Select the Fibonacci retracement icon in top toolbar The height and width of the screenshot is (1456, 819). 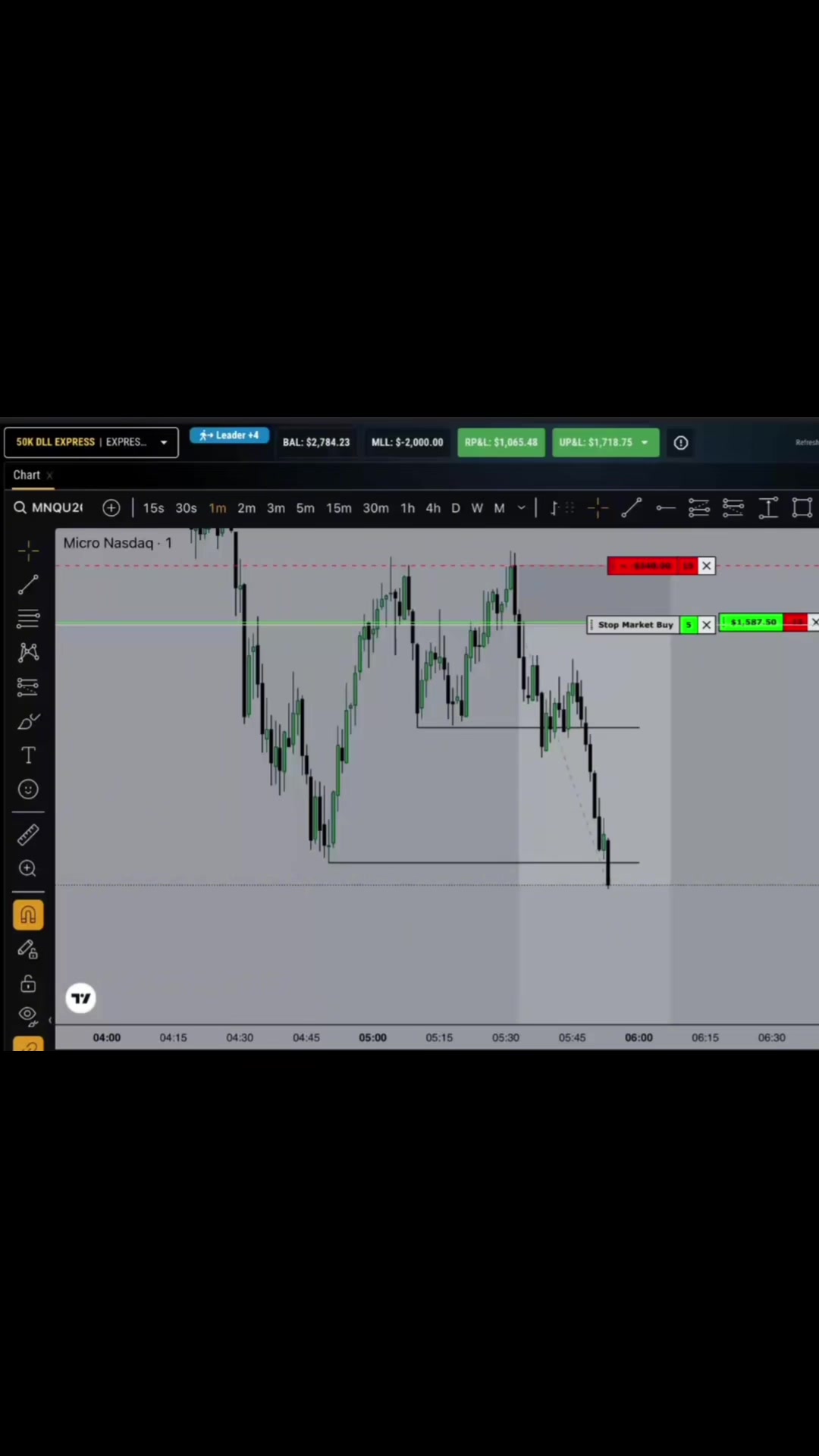(699, 508)
